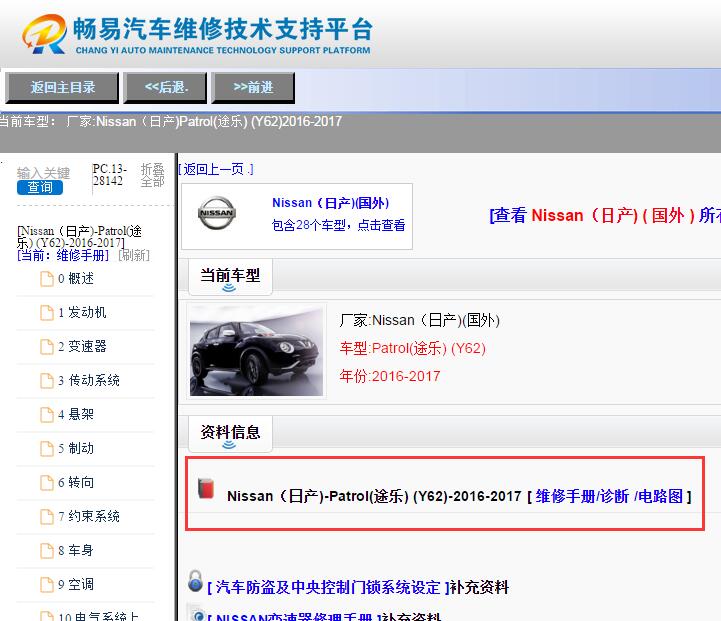Open 维修手册/诊断 /电路图 link

(609, 496)
